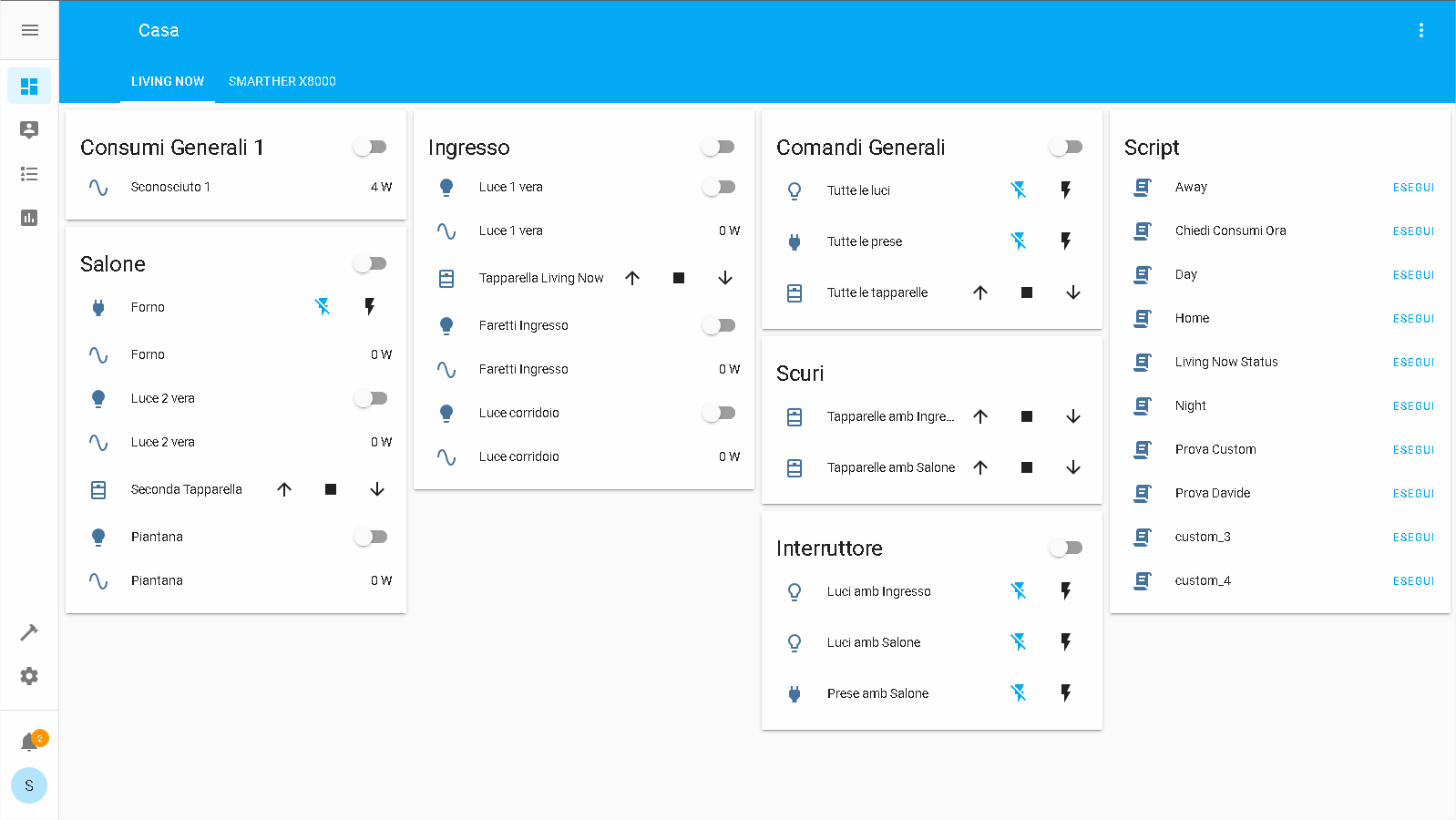Raise Seconda Tapparella with up arrow
The image size is (1456, 820).
(284, 489)
